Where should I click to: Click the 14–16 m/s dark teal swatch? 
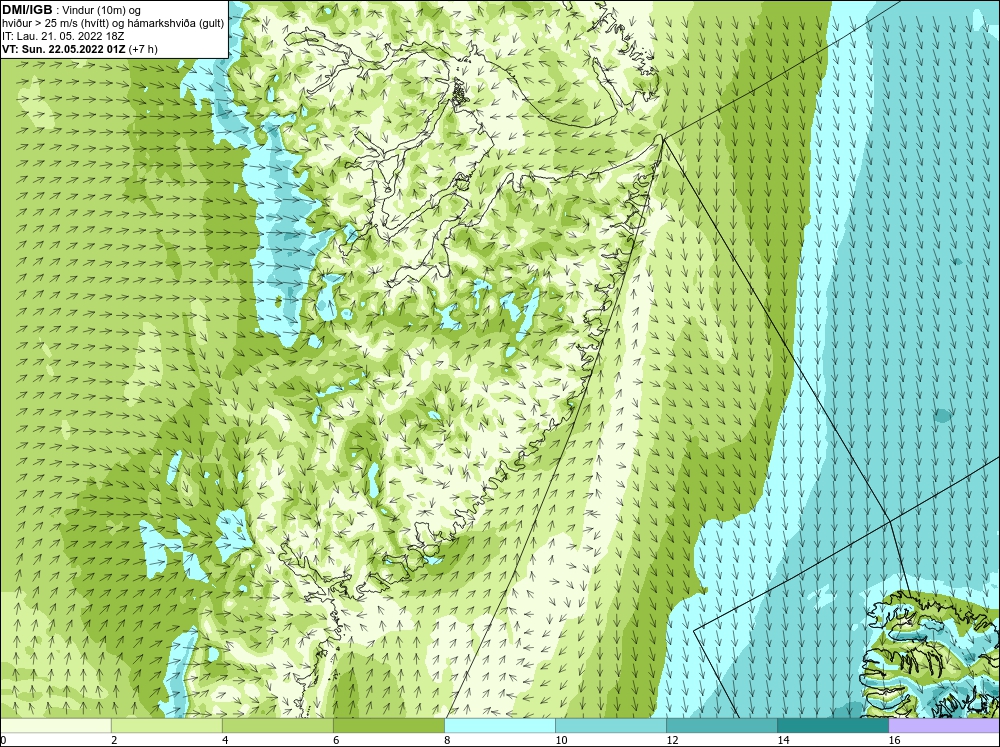coord(833,725)
